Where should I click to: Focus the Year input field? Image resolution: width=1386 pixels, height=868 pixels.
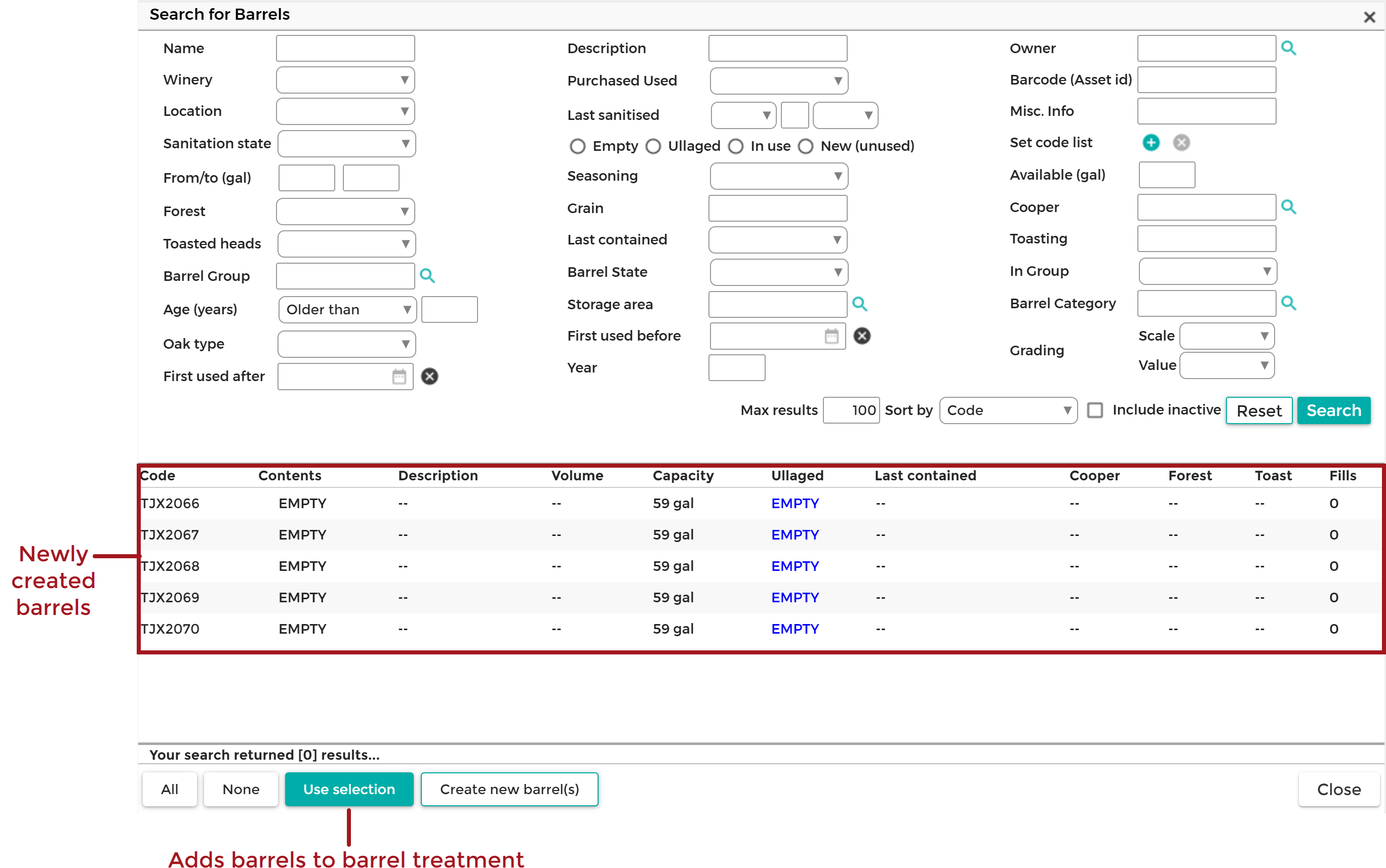coord(737,368)
